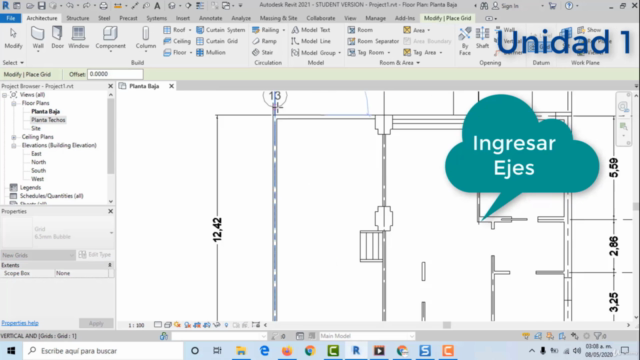Open the Properties help link
Image resolution: width=640 pixels, height=360 pixels.
20,323
